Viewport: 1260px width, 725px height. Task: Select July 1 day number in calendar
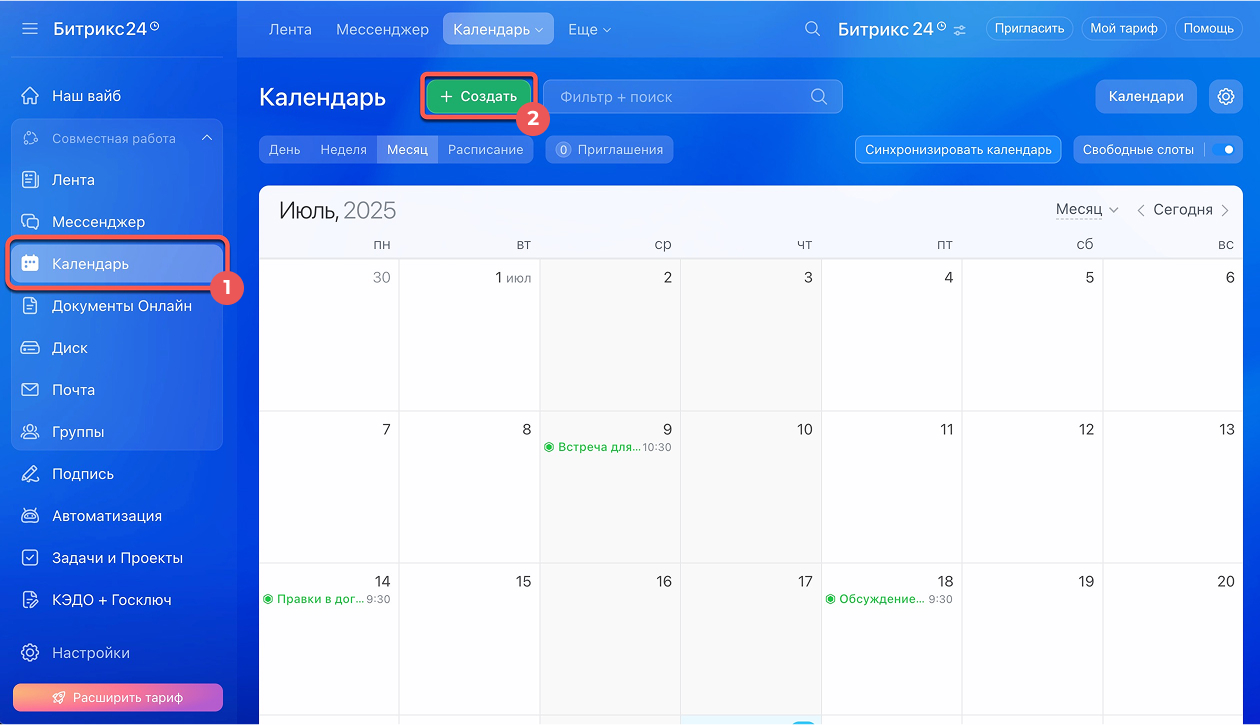click(499, 278)
